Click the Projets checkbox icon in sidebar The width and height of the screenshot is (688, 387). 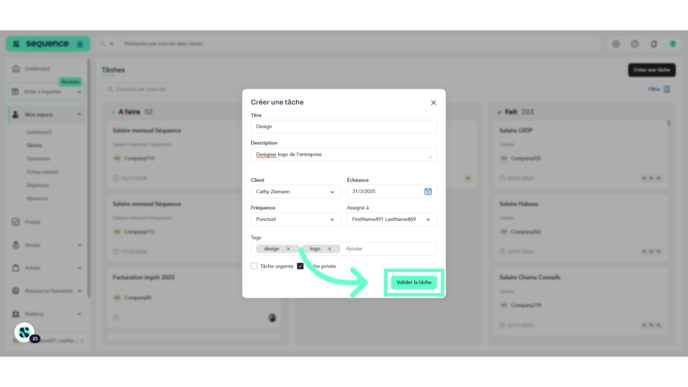16,222
